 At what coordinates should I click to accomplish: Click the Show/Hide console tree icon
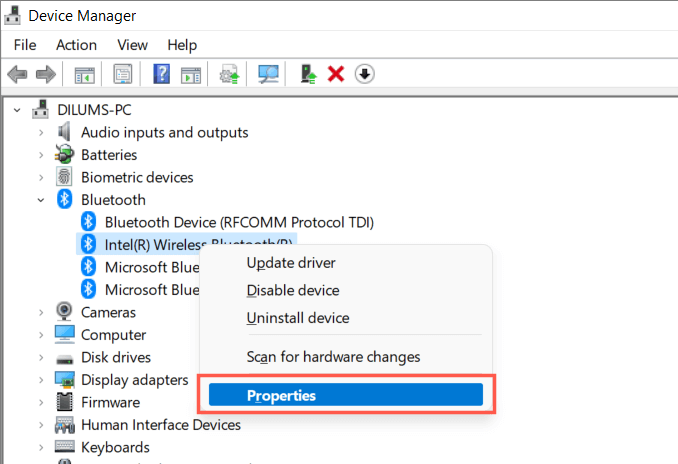pos(85,74)
